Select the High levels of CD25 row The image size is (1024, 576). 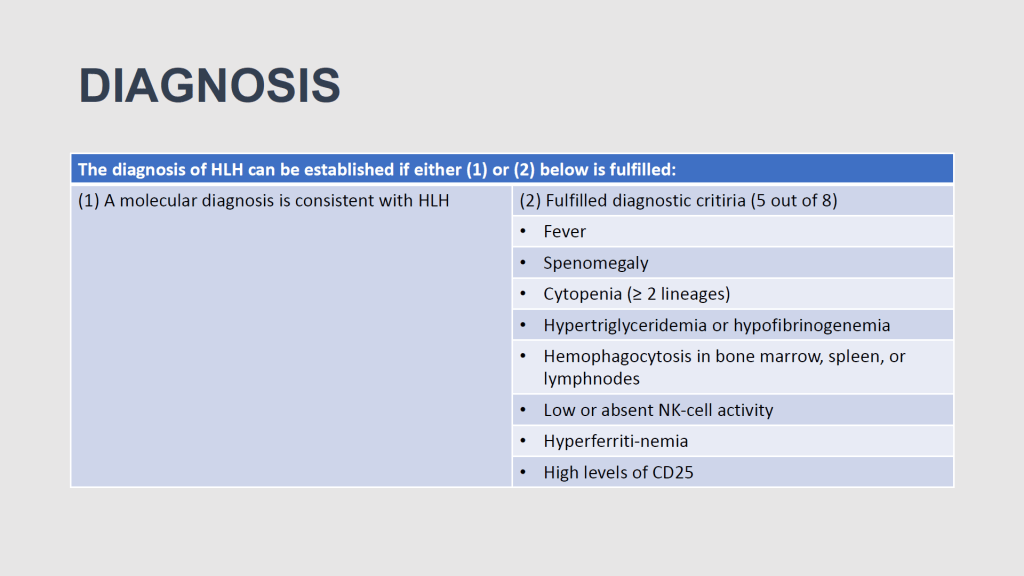tap(618, 472)
